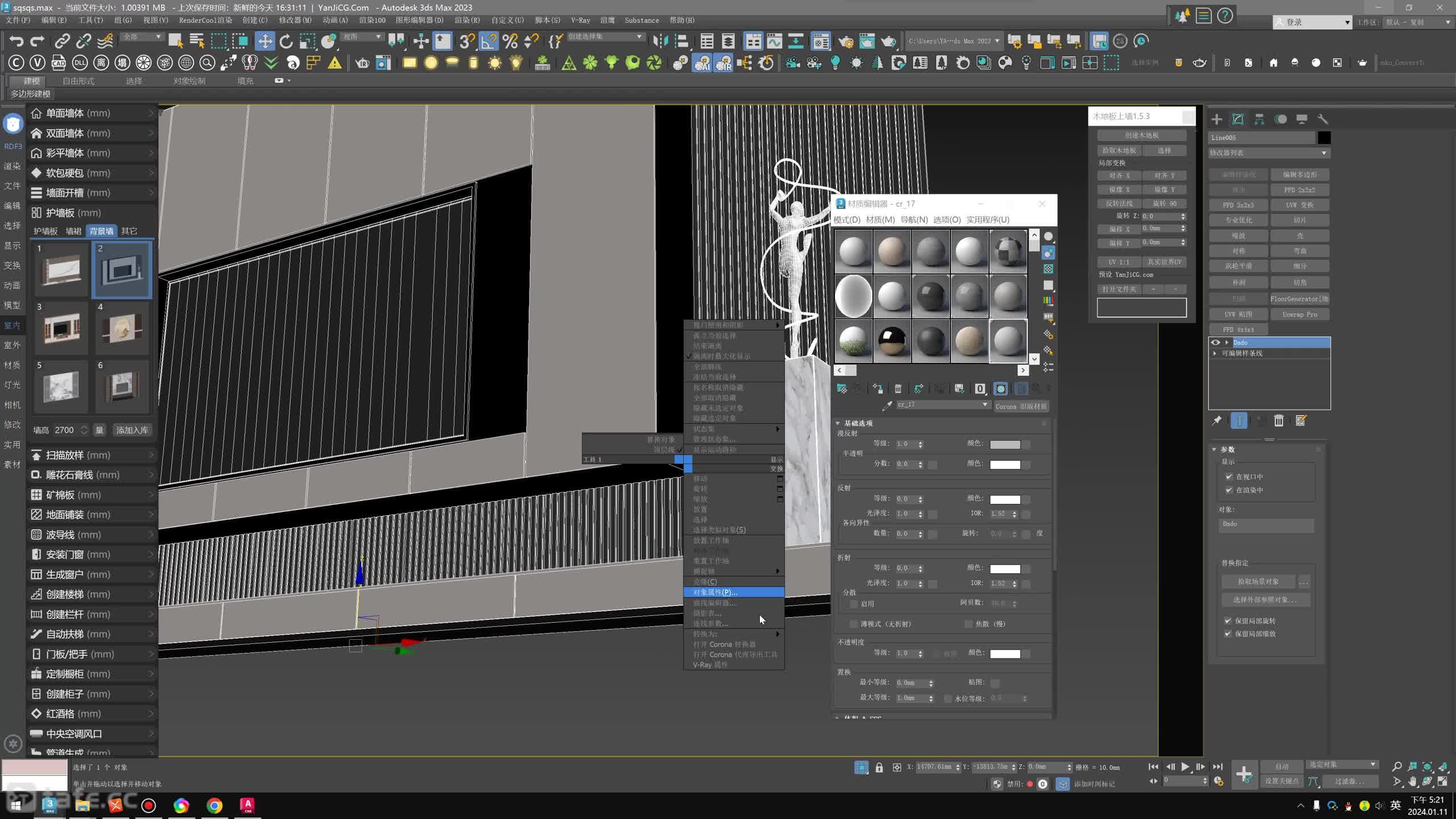This screenshot has width=1456, height=819.
Task: Open the 渲染(R) menu
Action: click(468, 20)
